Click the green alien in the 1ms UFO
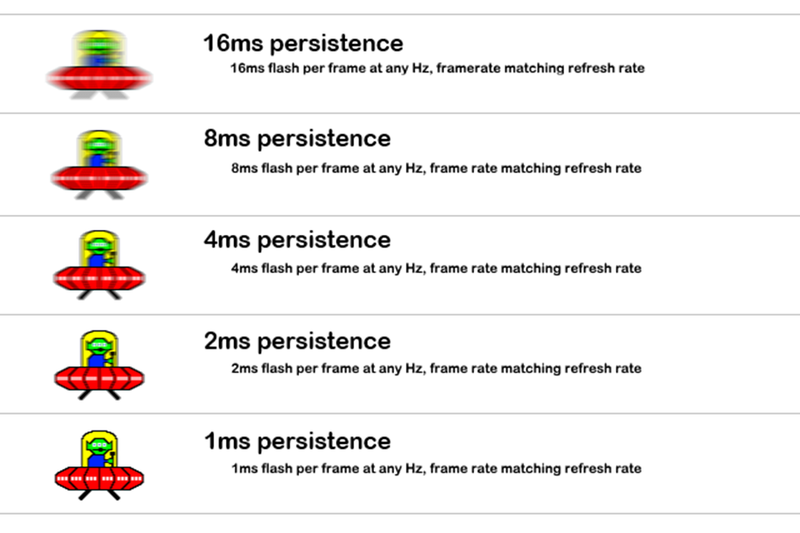This screenshot has width=800, height=533. pos(98,449)
